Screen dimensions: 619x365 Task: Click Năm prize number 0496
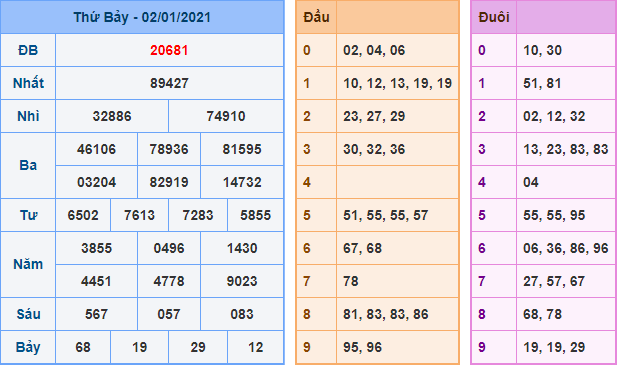[169, 249]
